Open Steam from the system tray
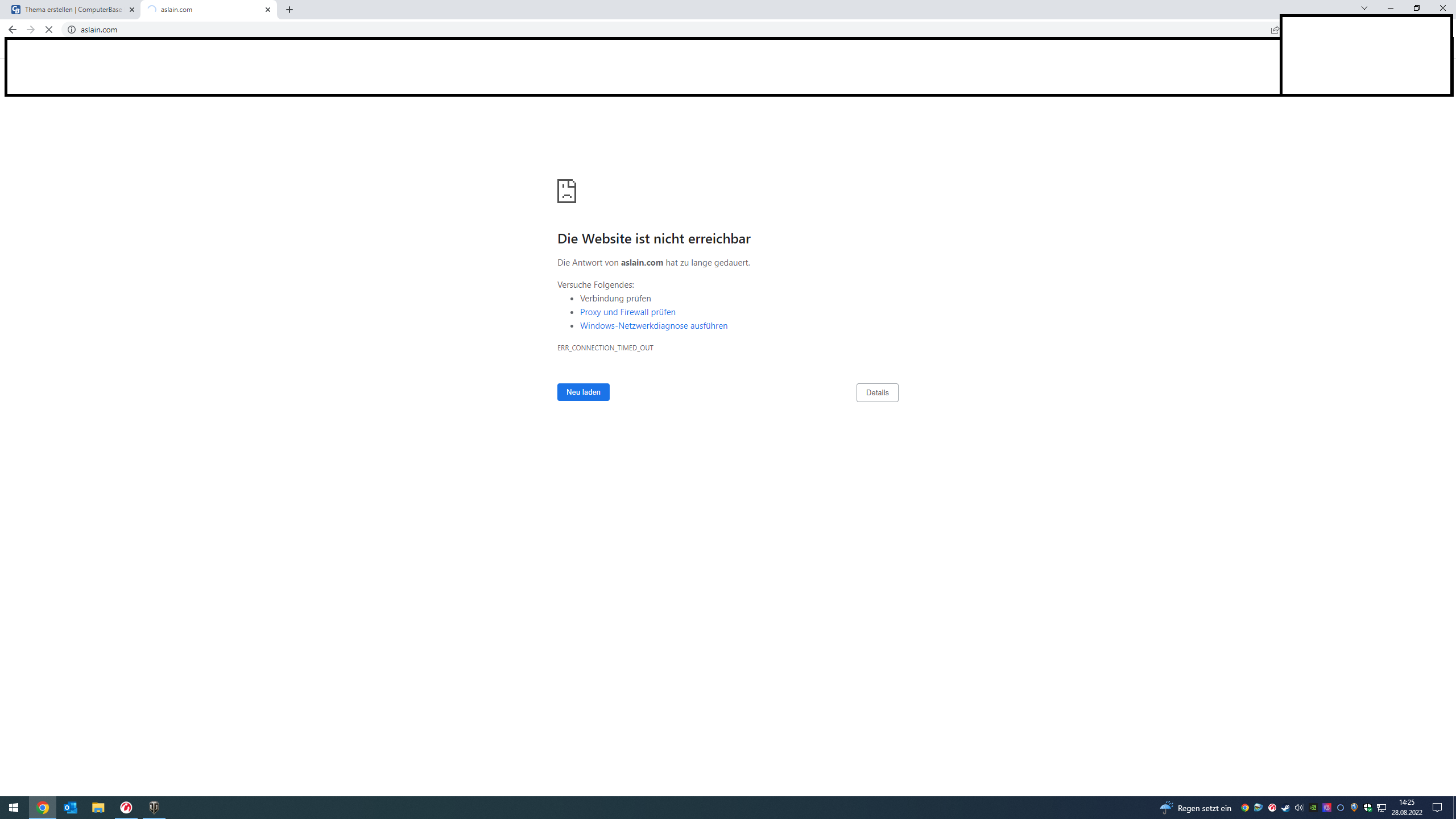Viewport: 1456px width, 819px height. 1285,808
